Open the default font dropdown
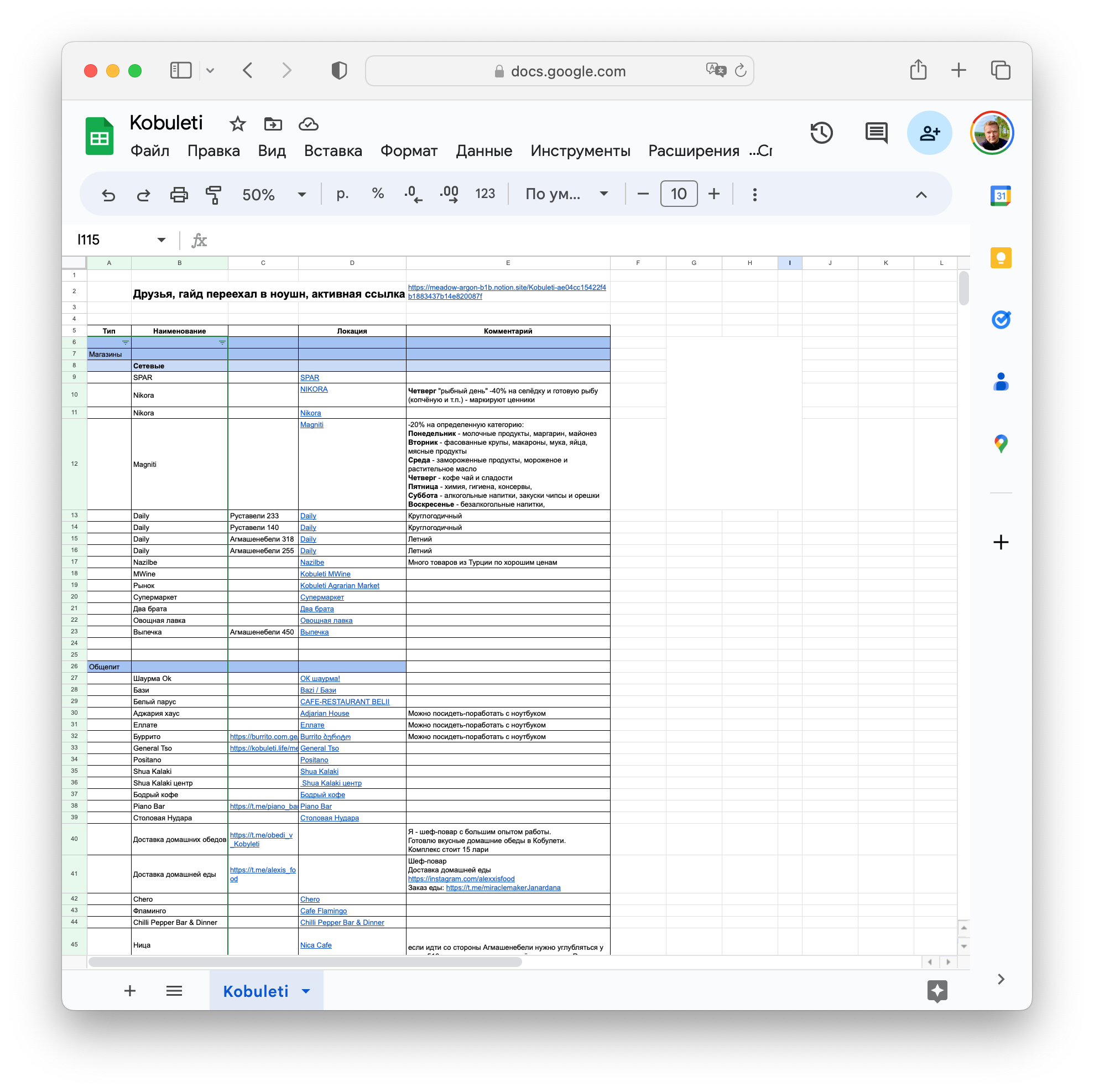Image resolution: width=1094 pixels, height=1092 pixels. (x=567, y=195)
